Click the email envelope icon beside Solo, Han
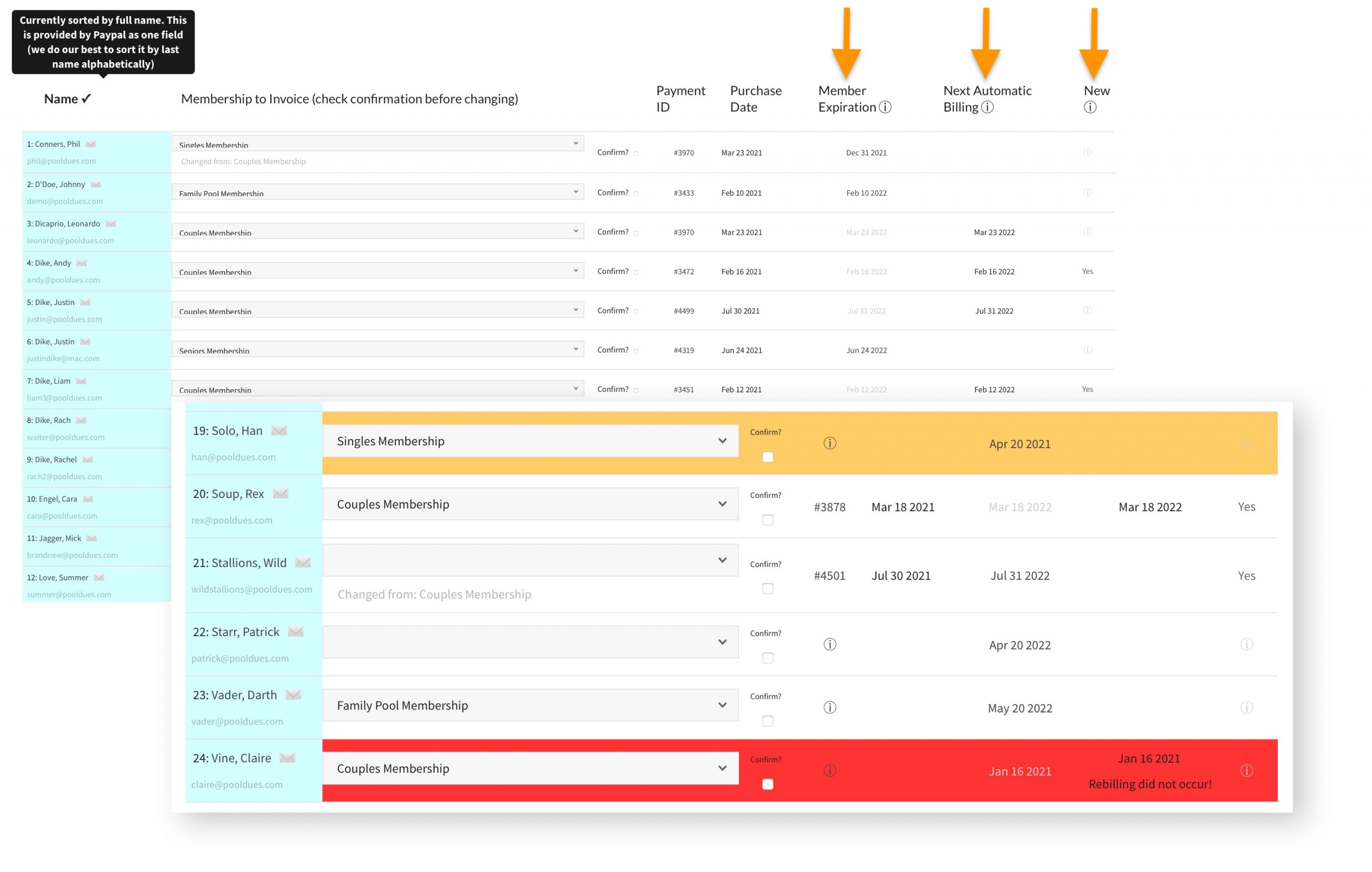Viewport: 1372px width, 872px height. click(279, 430)
